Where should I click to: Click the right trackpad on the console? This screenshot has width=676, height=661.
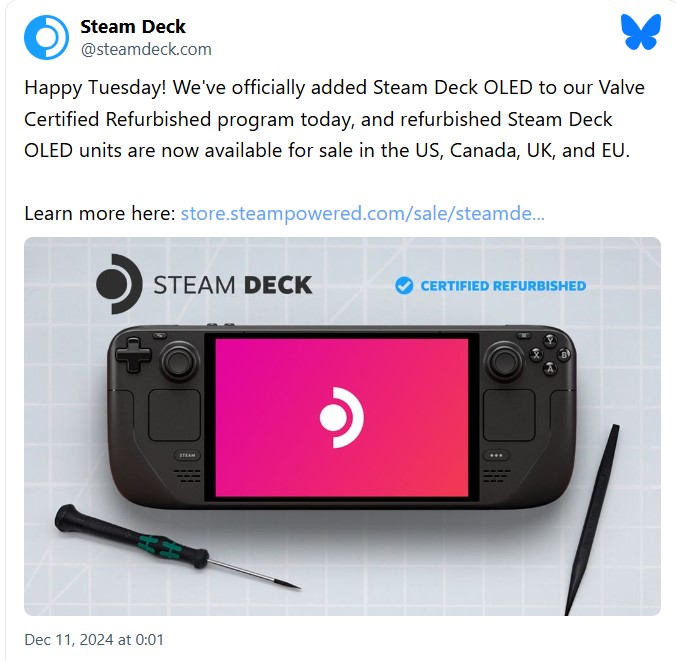click(x=509, y=415)
